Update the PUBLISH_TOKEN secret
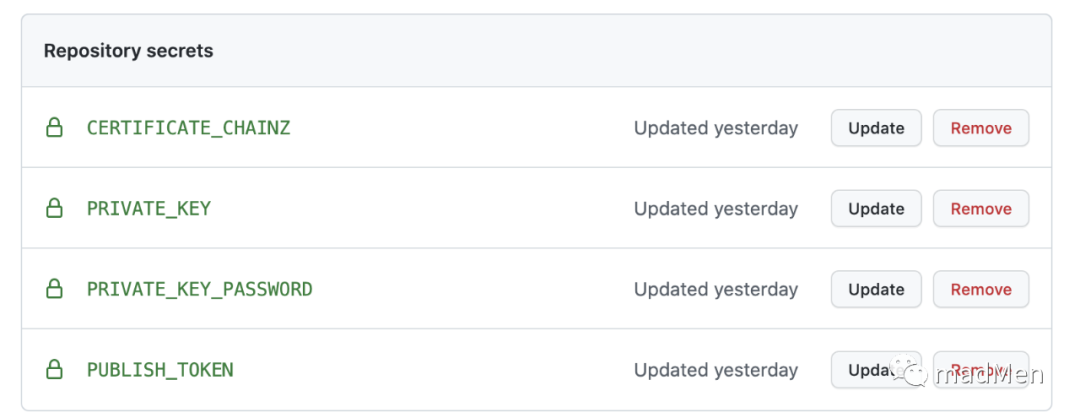Image resolution: width=1080 pixels, height=418 pixels. pos(876,370)
